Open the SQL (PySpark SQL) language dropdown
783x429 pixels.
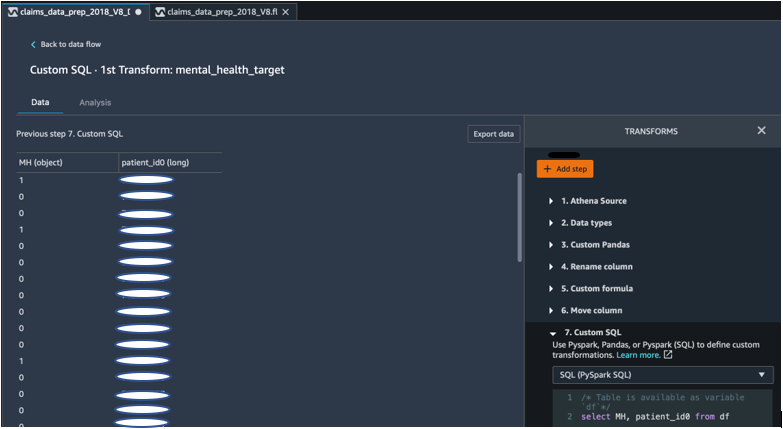click(663, 375)
